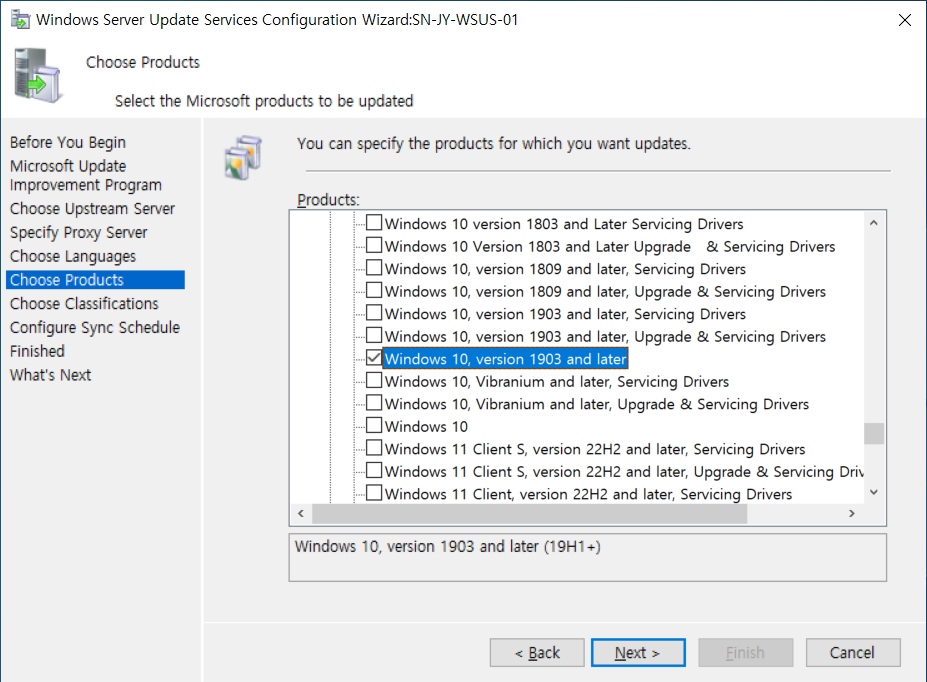Select the 'Windows 10' product label
Screen dimensions: 927x682
coord(426,426)
